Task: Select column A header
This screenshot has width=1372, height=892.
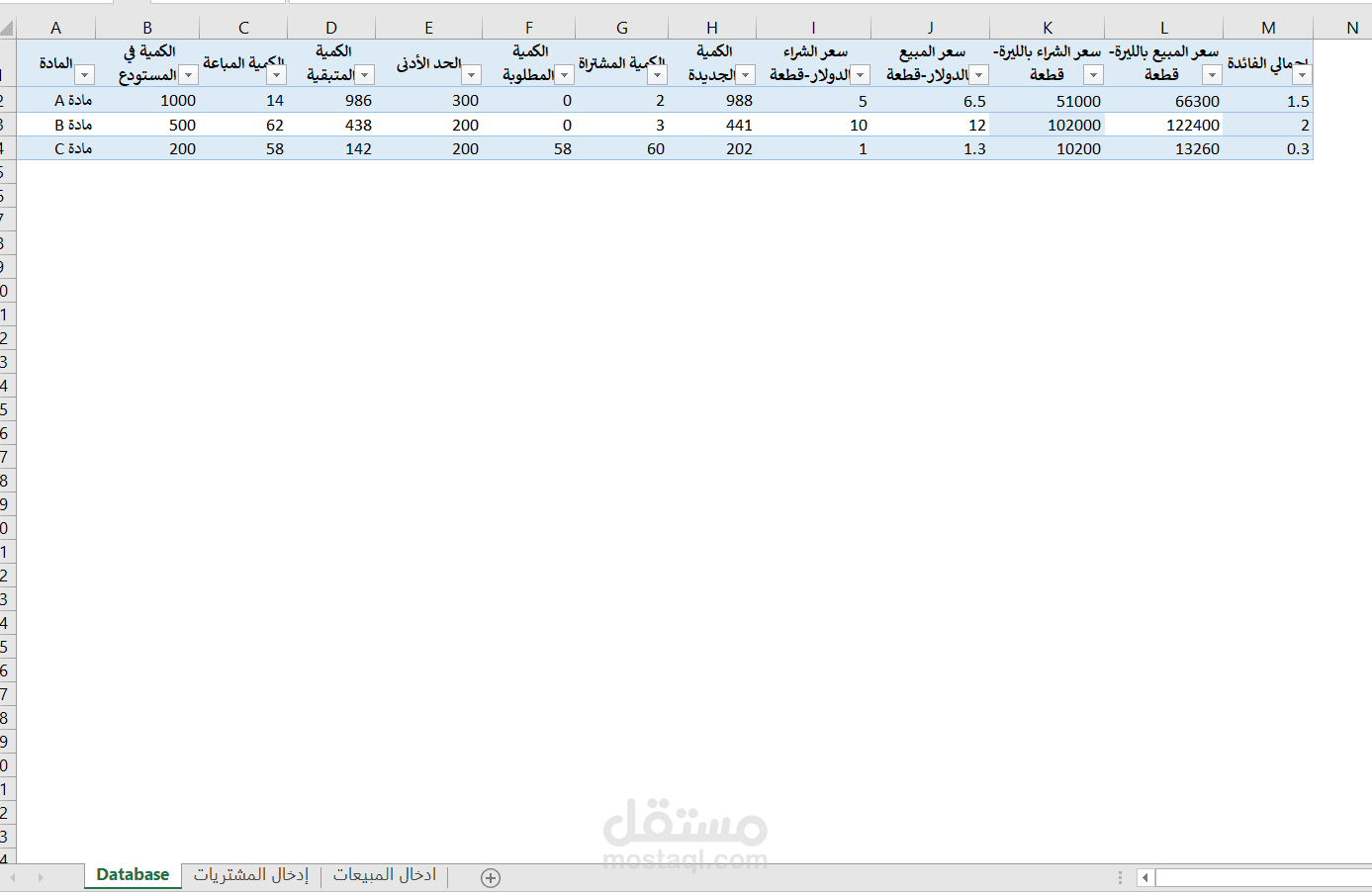Action: [55, 28]
